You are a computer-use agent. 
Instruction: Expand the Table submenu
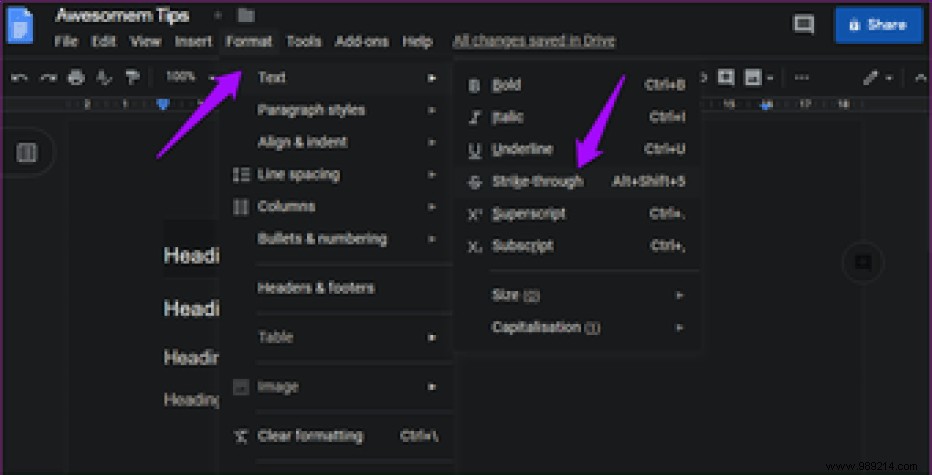(x=336, y=337)
